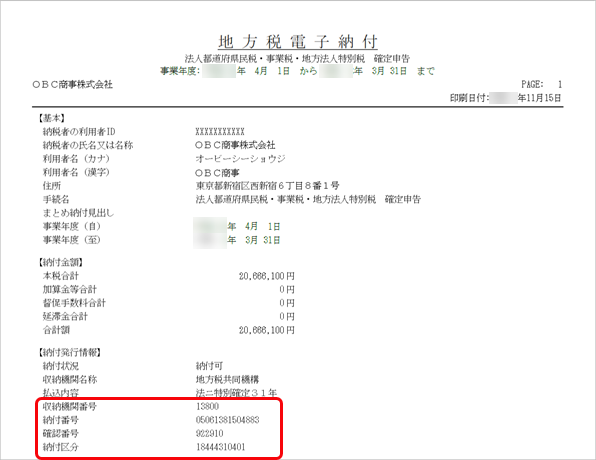Click the 住所 address text line
The width and height of the screenshot is (596, 460).
[267, 186]
